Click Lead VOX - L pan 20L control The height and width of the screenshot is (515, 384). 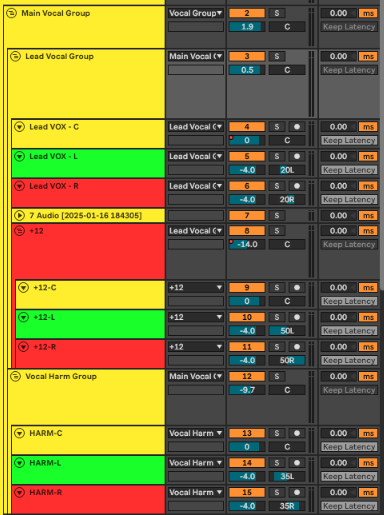[287, 170]
